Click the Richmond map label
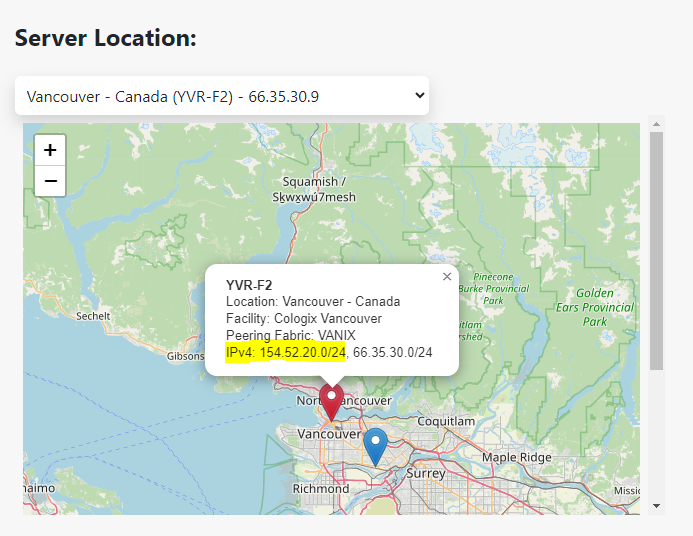The image size is (693, 536). click(x=321, y=489)
